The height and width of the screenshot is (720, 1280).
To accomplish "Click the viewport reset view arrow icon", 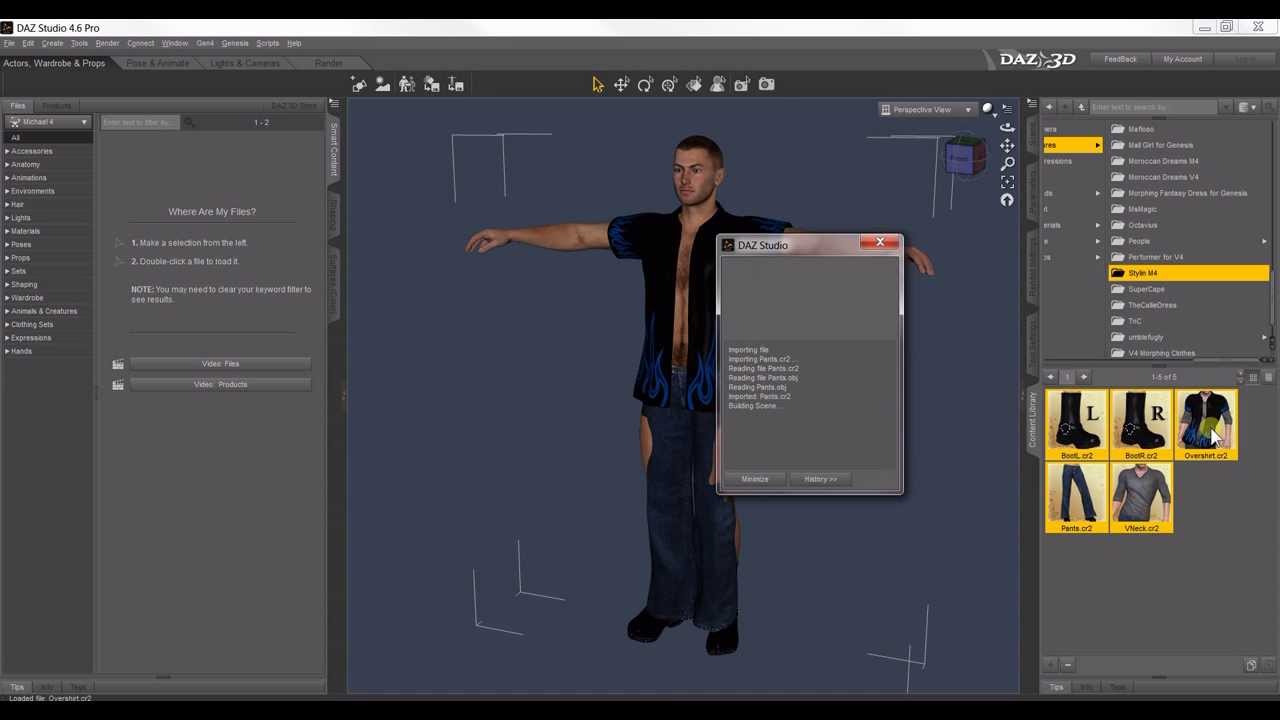I will (1007, 200).
